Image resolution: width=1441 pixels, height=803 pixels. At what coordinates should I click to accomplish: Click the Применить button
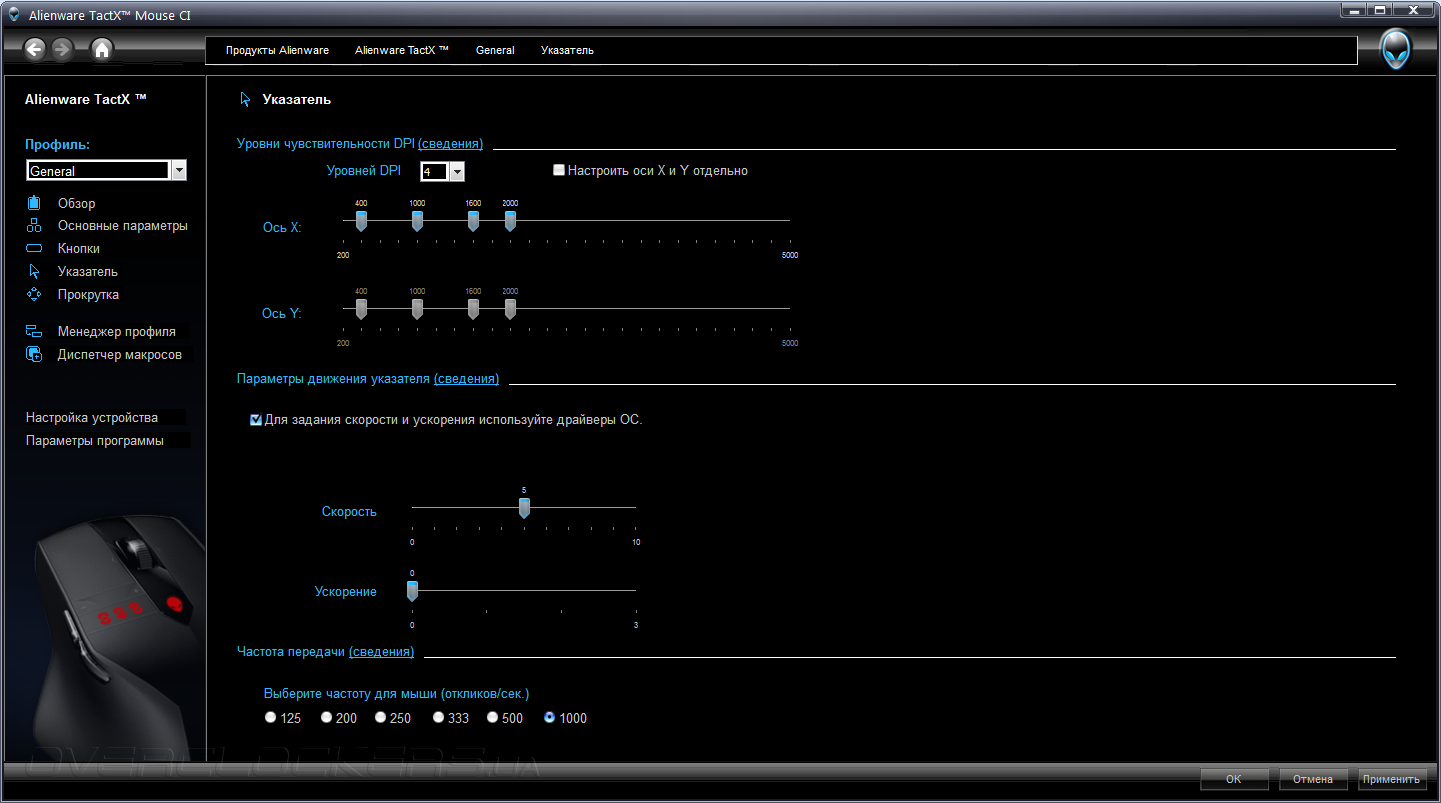coord(1394,779)
